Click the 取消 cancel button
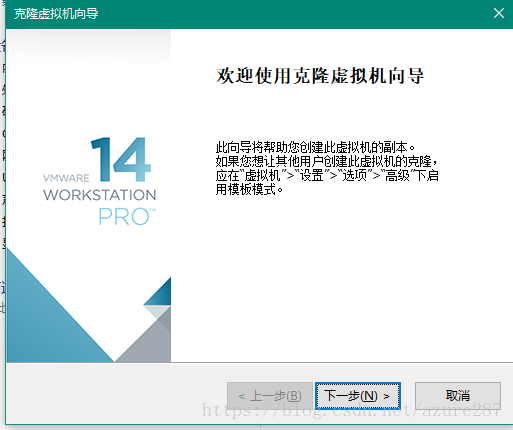The image size is (513, 430). click(x=458, y=396)
